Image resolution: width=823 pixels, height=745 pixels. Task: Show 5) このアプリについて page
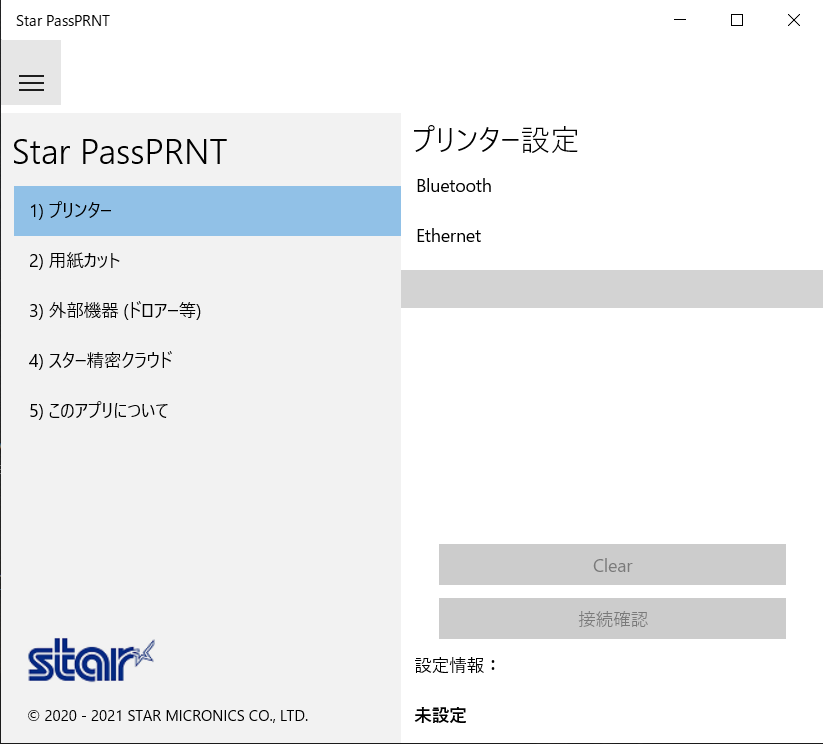pyautogui.click(x=207, y=411)
